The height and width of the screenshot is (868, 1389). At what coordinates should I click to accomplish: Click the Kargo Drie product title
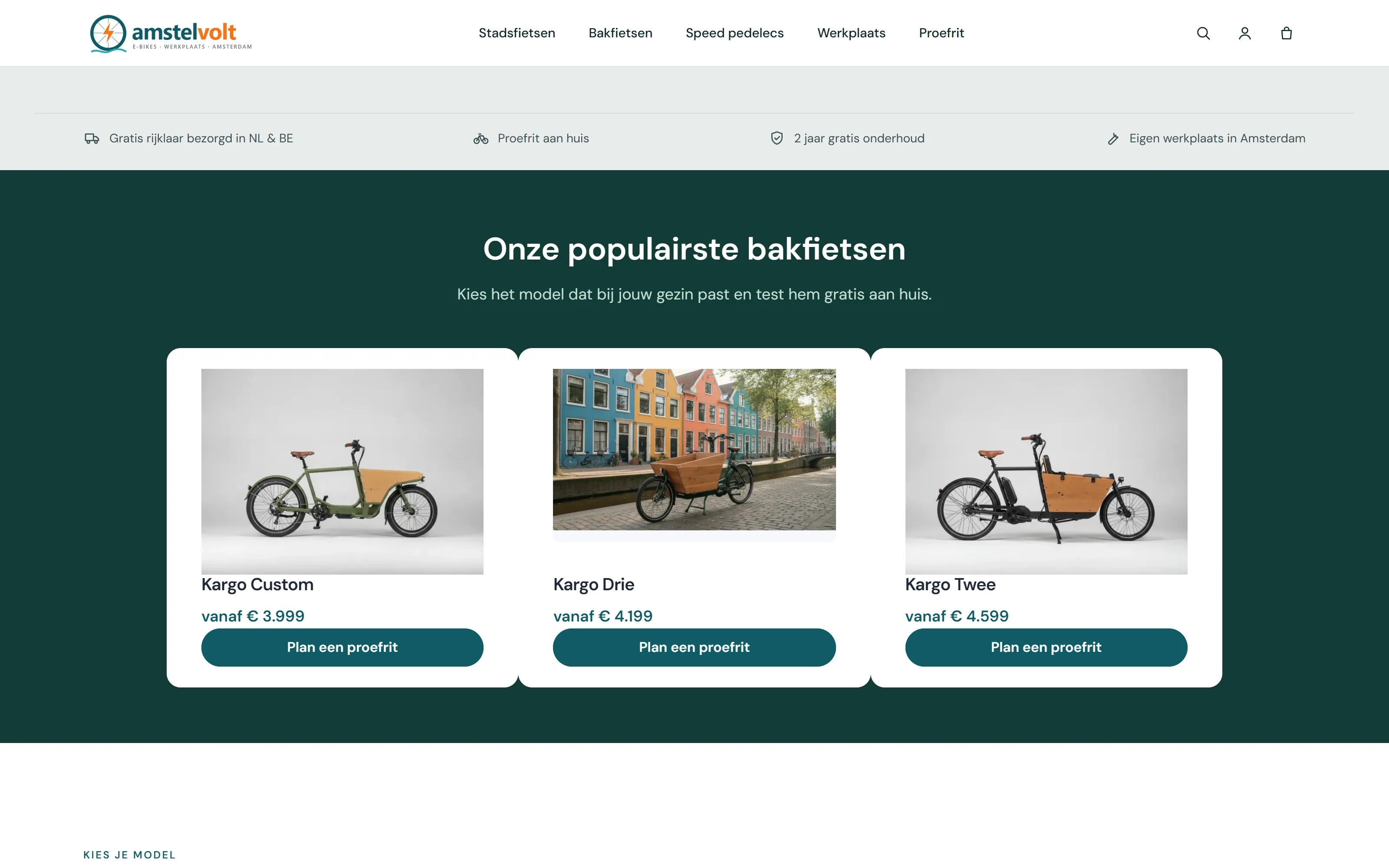click(x=593, y=585)
